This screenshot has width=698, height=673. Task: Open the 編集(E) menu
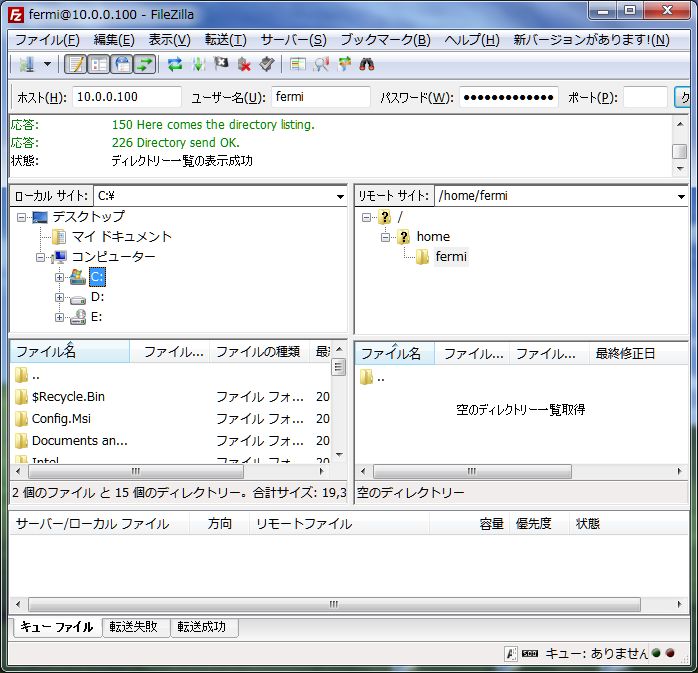(114, 40)
